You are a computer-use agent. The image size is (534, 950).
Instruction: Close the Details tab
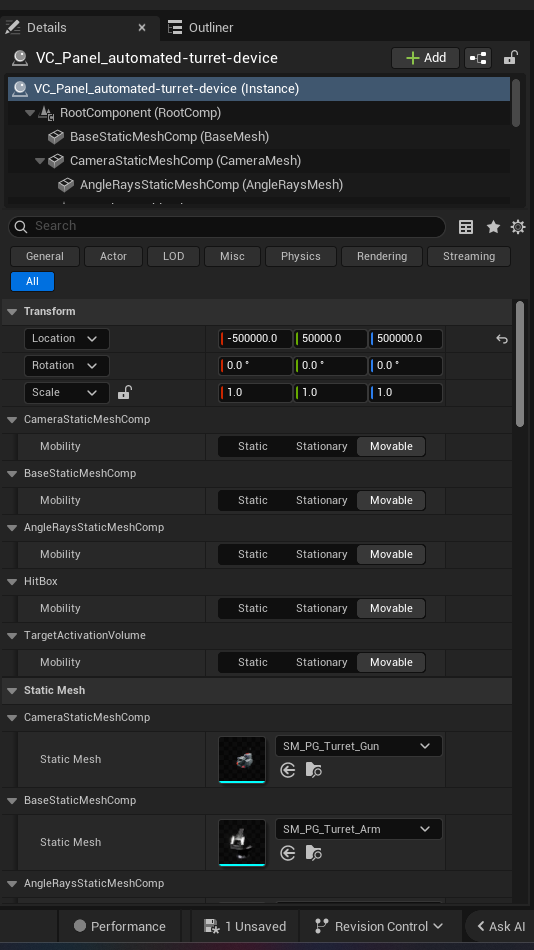pos(142,27)
